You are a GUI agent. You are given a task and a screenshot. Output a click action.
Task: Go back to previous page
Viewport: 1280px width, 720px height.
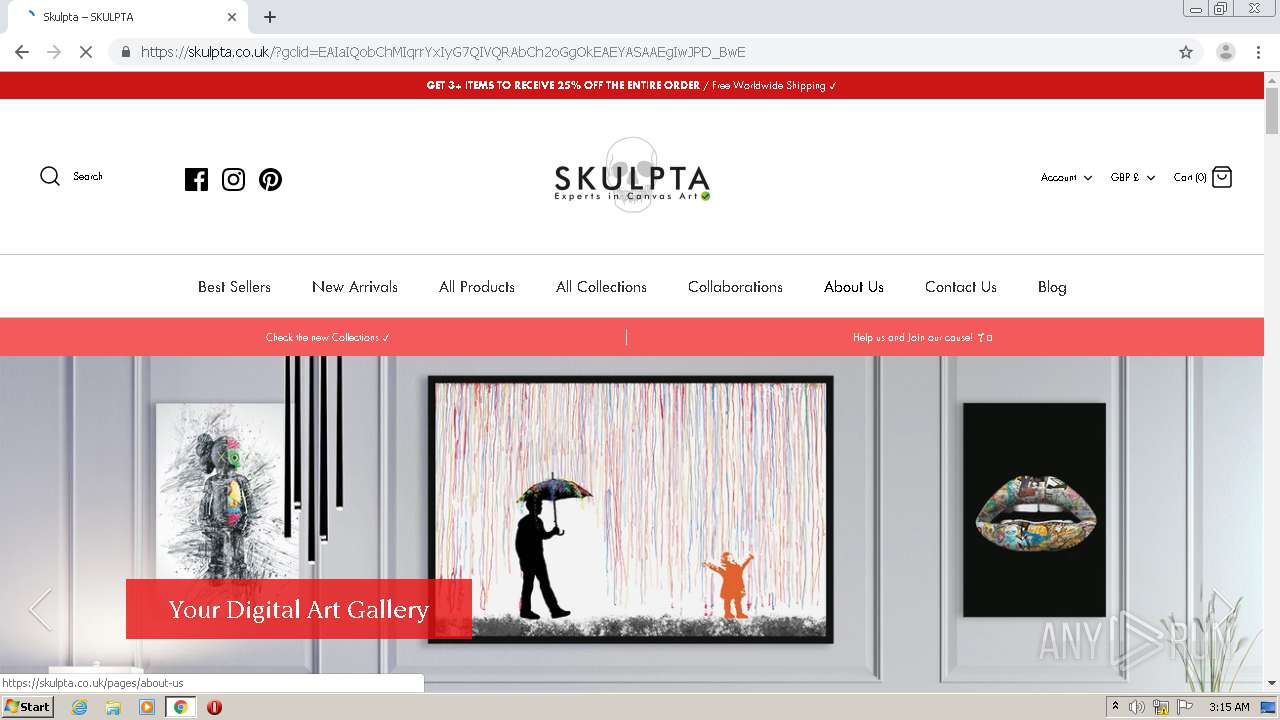tap(22, 52)
